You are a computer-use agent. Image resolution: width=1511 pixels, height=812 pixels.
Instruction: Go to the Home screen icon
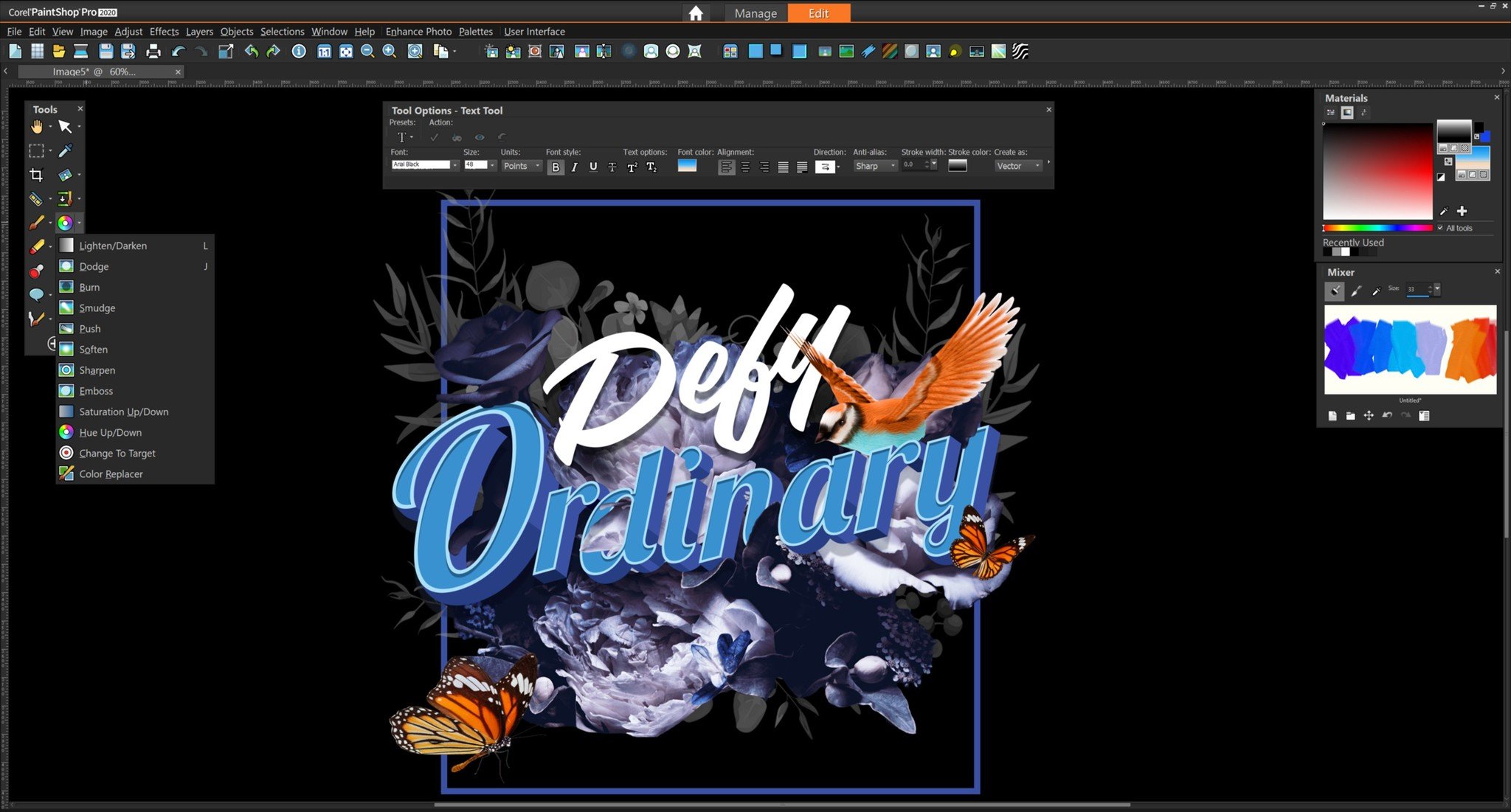tap(695, 13)
